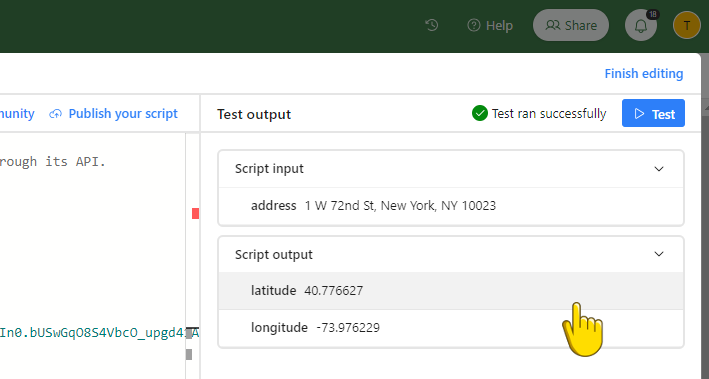The height and width of the screenshot is (379, 709).
Task: Collapse the Script output section
Action: click(x=659, y=254)
